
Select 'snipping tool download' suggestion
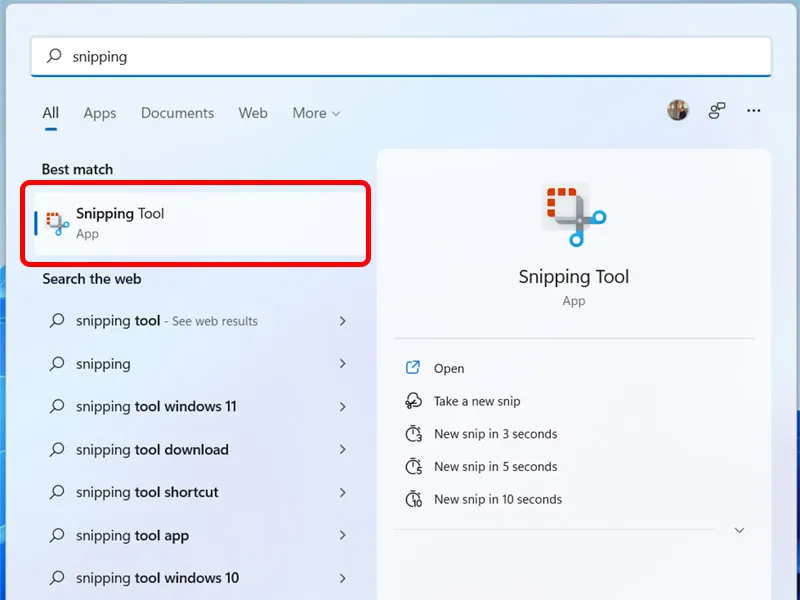point(197,449)
